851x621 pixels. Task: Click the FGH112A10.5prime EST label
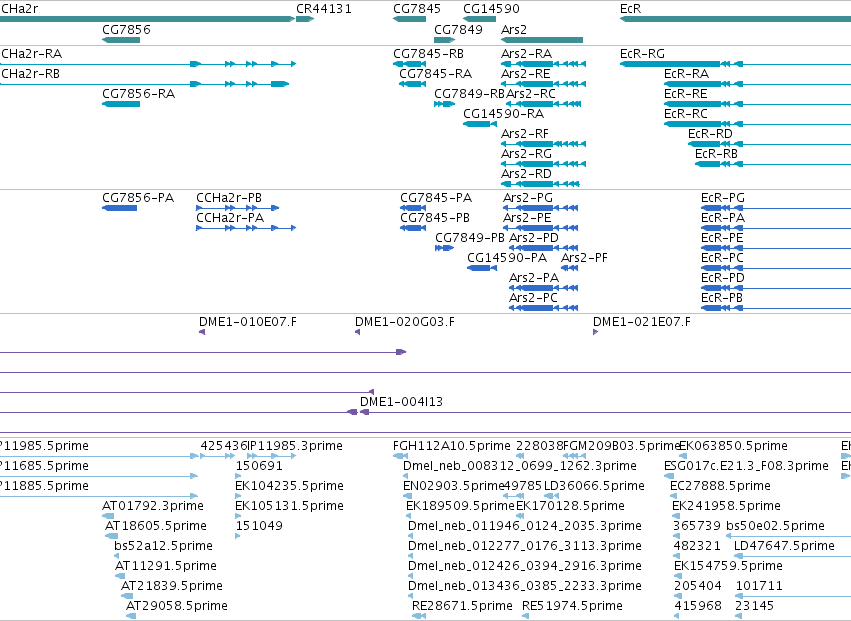[x=452, y=446]
